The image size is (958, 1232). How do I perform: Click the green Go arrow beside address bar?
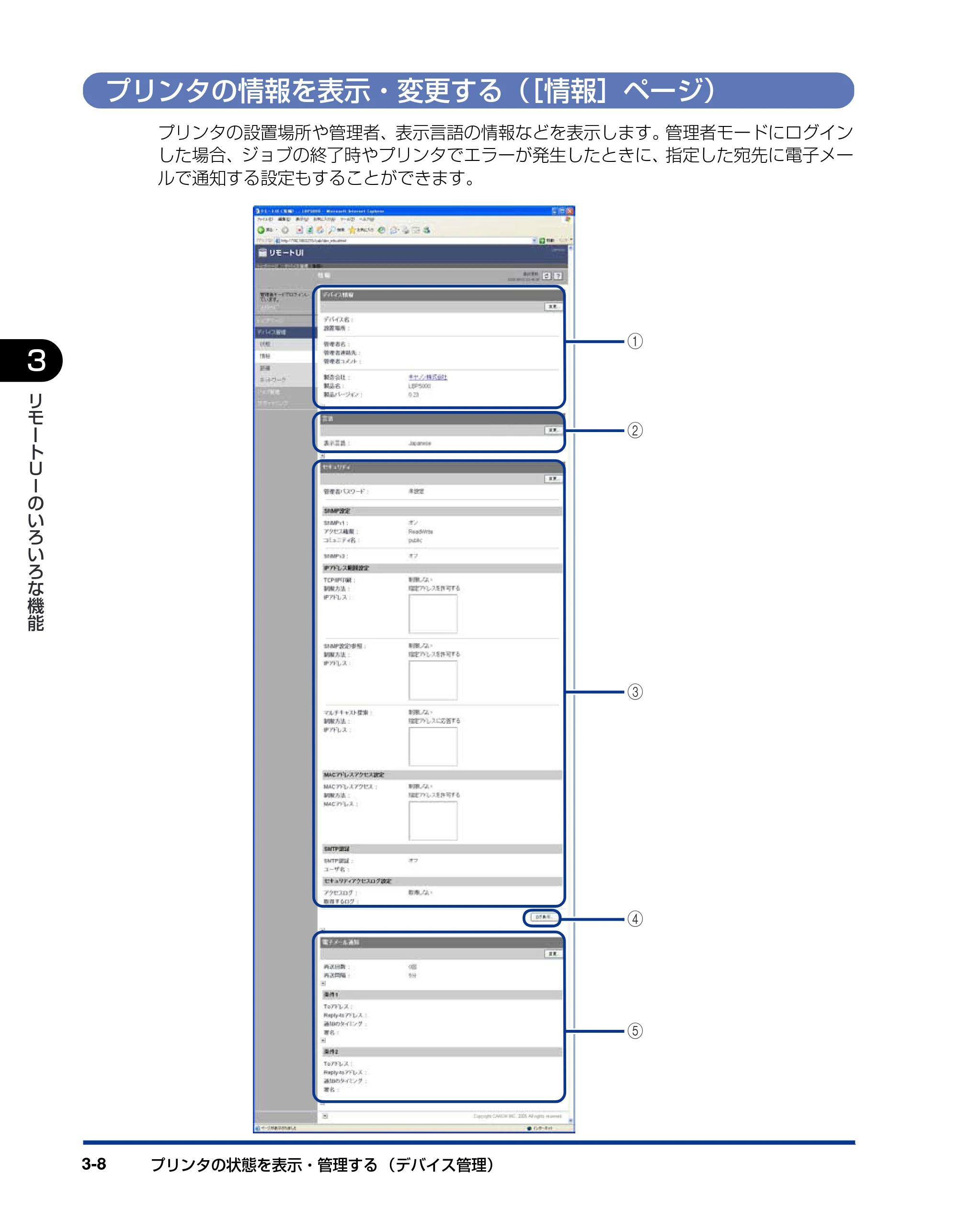click(542, 241)
